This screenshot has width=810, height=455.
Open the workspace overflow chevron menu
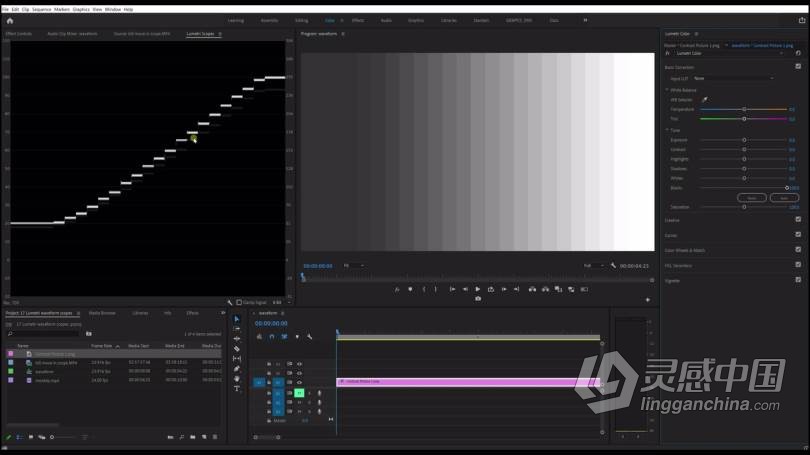585,20
